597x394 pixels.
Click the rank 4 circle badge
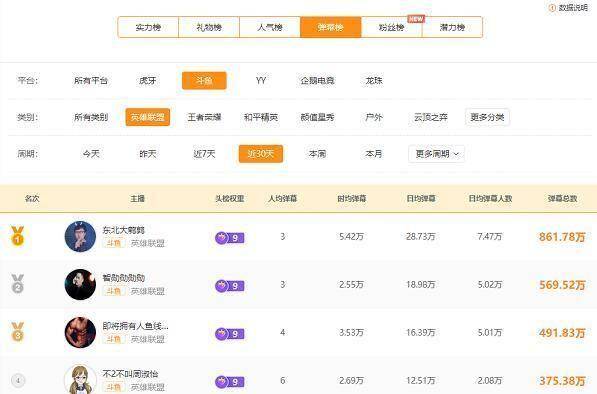(18, 380)
